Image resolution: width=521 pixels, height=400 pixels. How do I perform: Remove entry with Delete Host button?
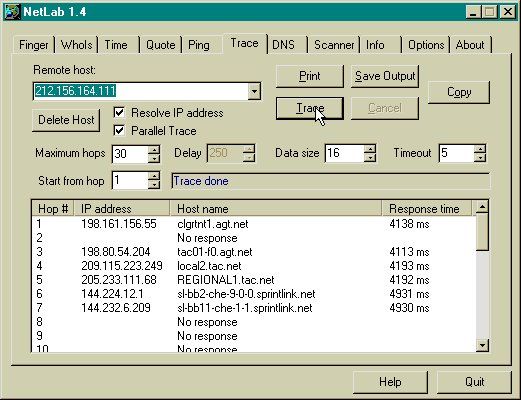(66, 120)
